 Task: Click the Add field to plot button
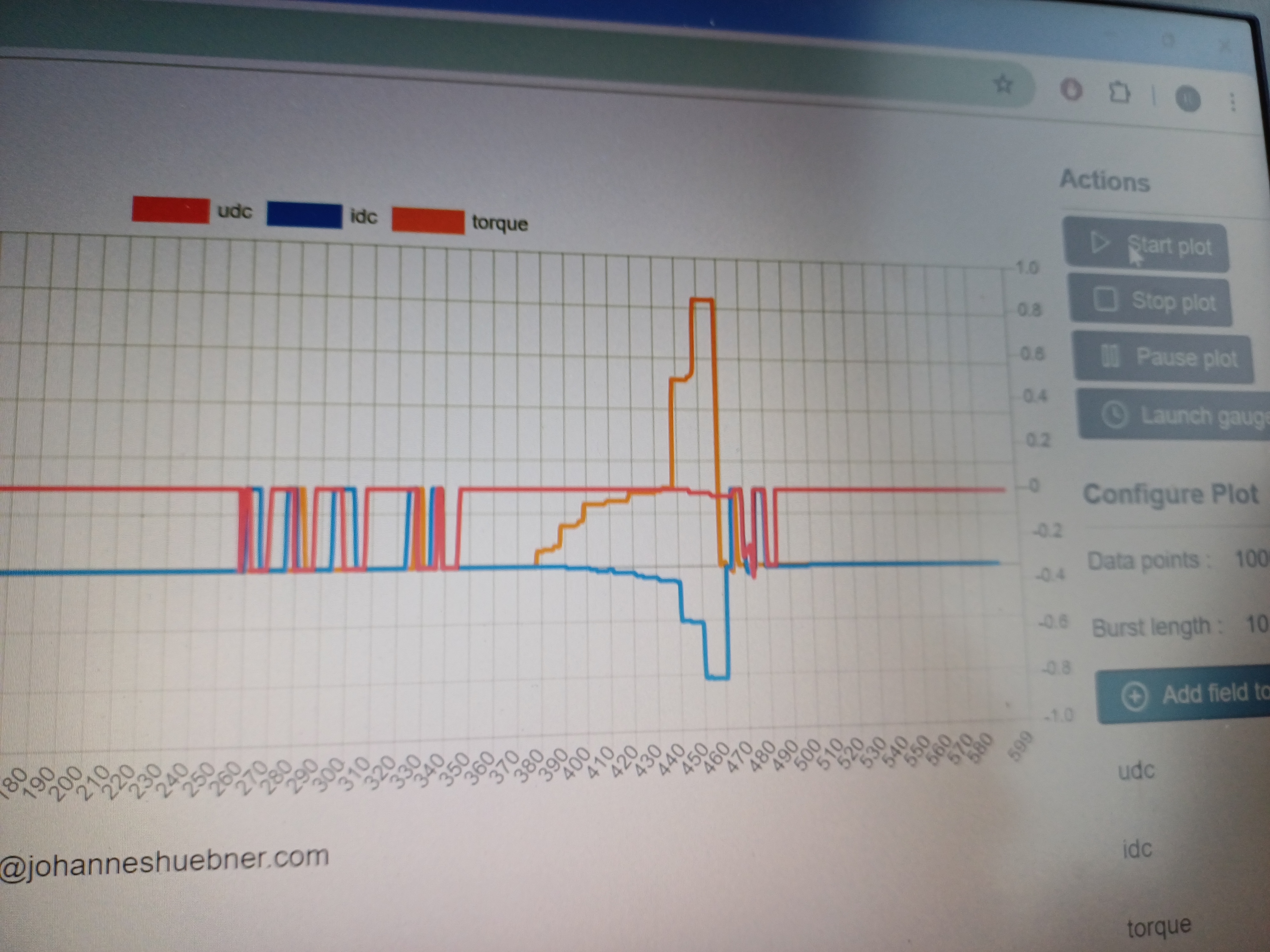coord(1184,695)
